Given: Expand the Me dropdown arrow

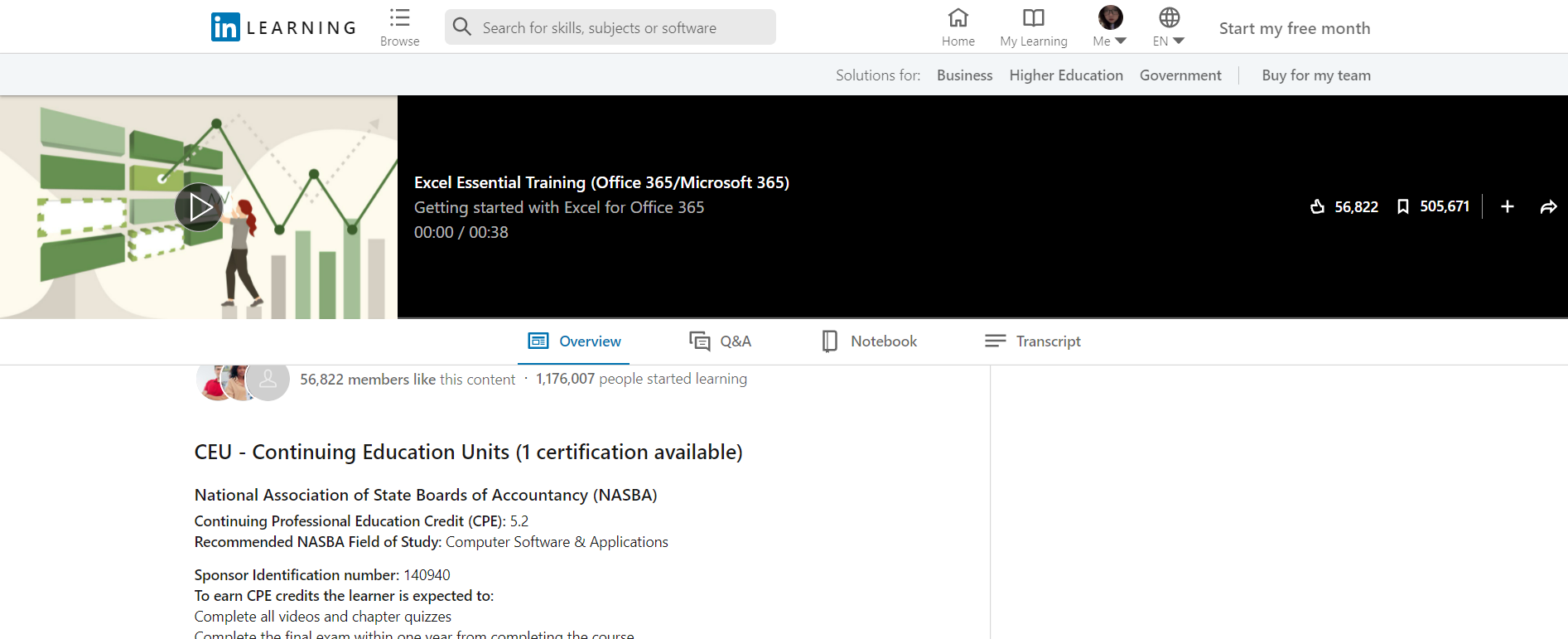Looking at the screenshot, I should (1121, 41).
